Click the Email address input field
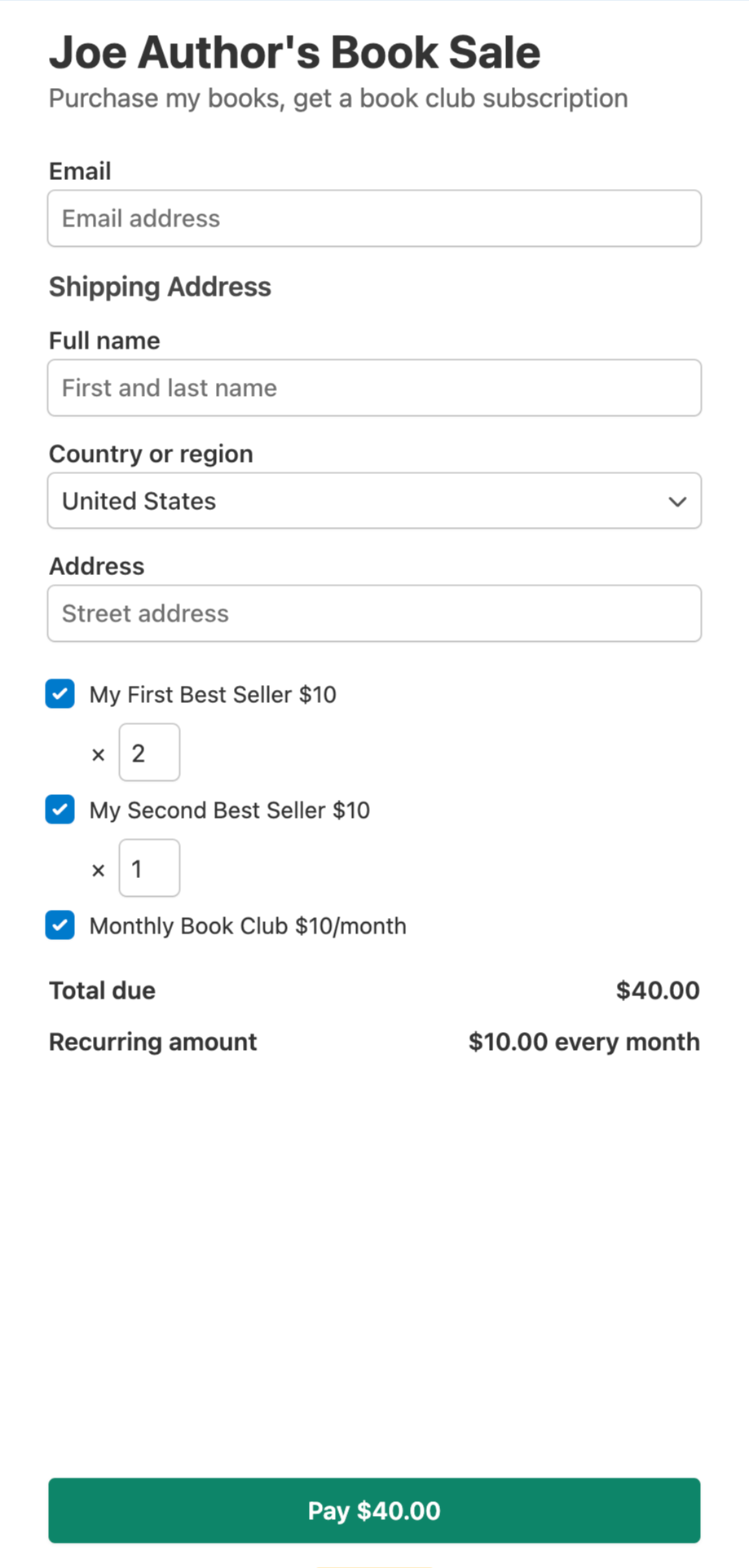The height and width of the screenshot is (1568, 749). pos(374,218)
